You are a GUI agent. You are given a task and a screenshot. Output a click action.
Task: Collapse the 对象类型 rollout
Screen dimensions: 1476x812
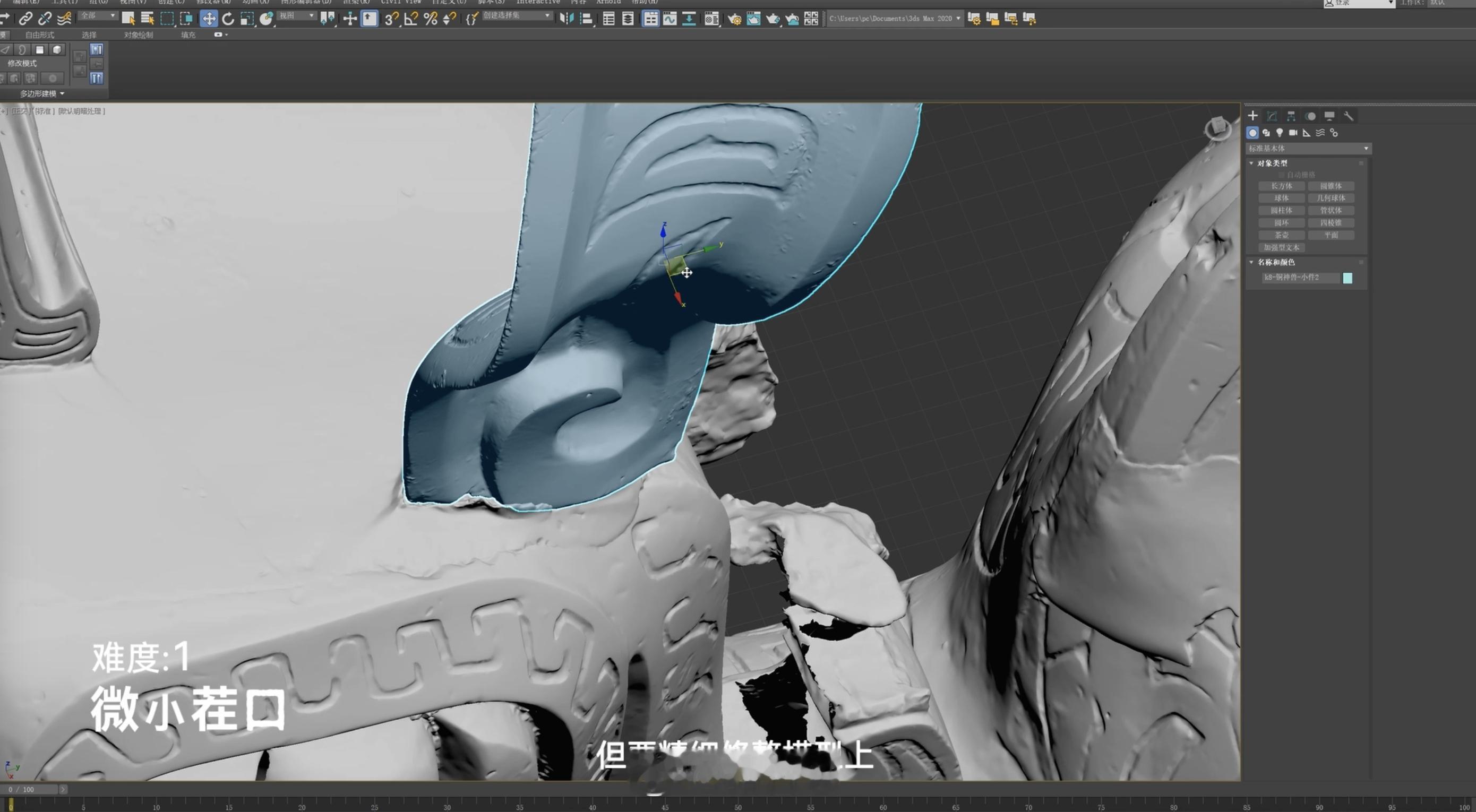tap(1251, 163)
